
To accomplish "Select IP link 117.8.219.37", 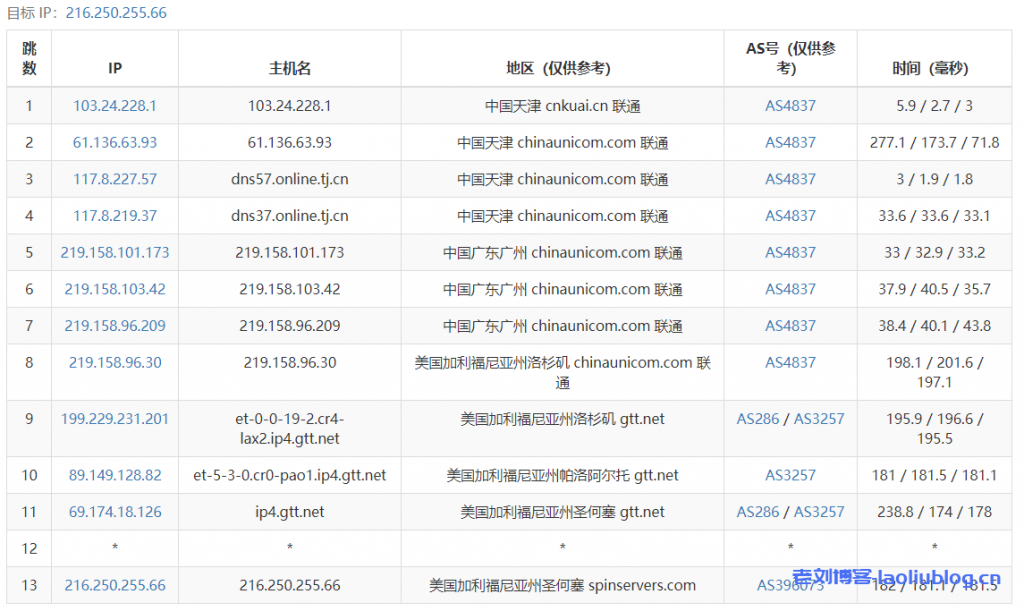I will click(115, 216).
